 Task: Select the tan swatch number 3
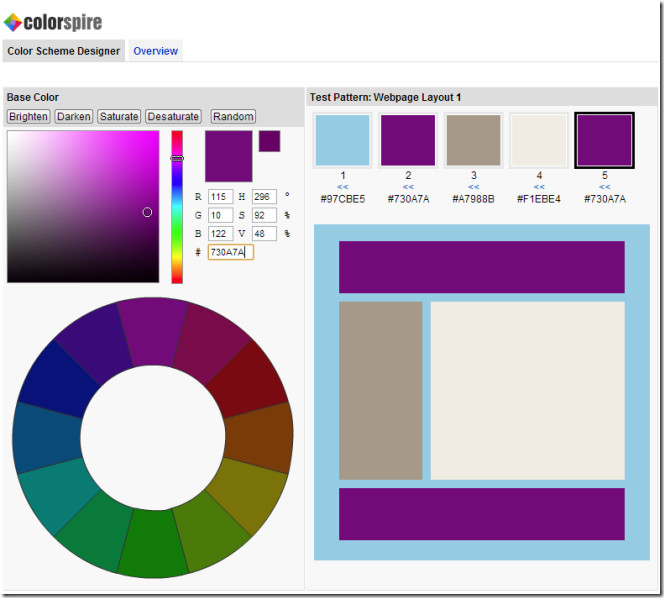[473, 140]
